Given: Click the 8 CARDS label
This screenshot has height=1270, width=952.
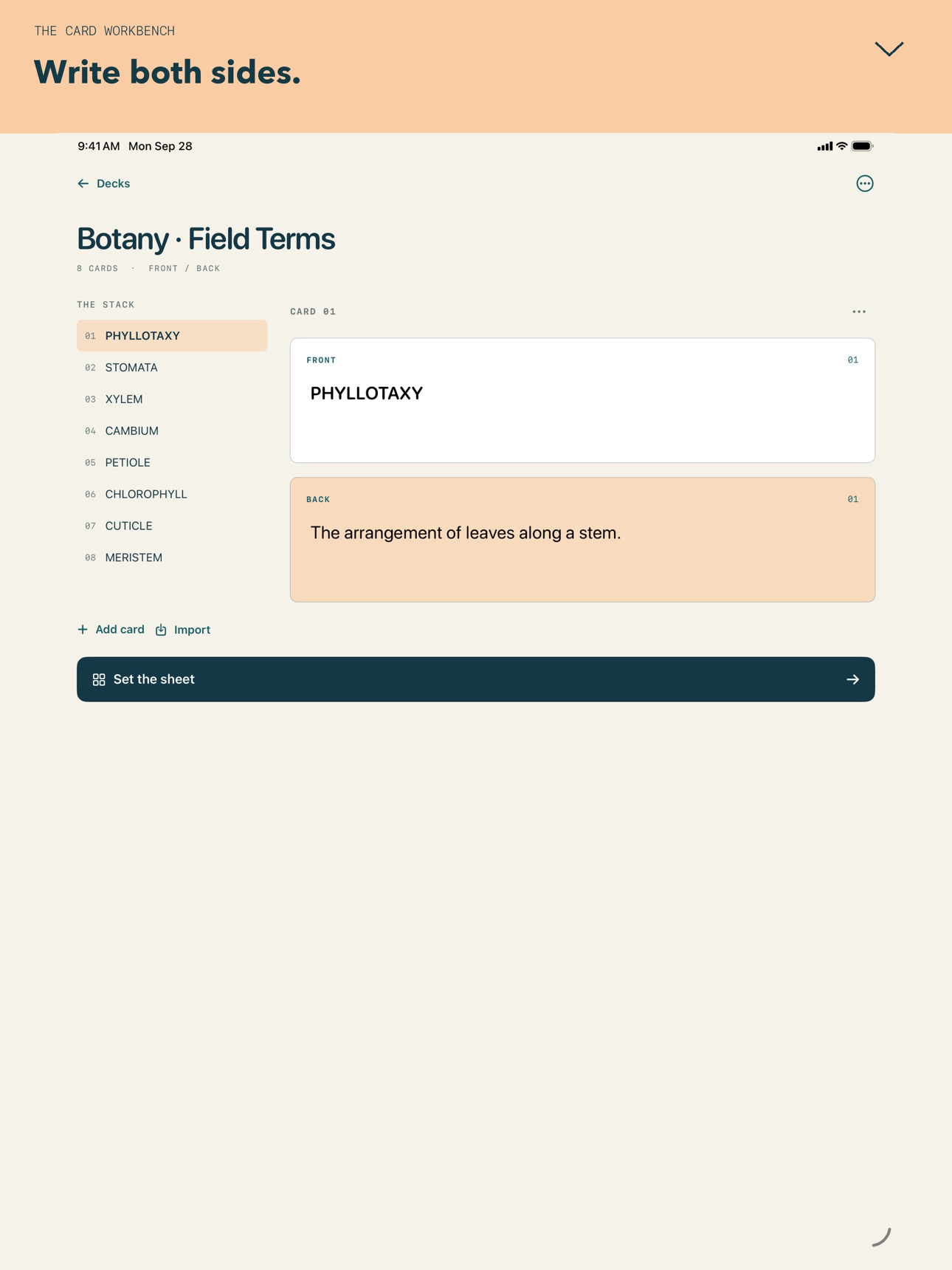Looking at the screenshot, I should point(97,269).
